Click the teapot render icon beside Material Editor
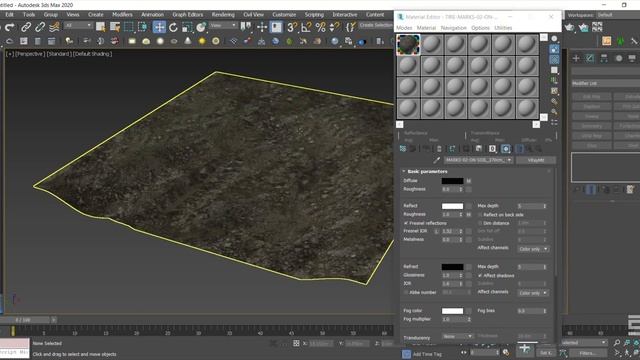 (569, 27)
